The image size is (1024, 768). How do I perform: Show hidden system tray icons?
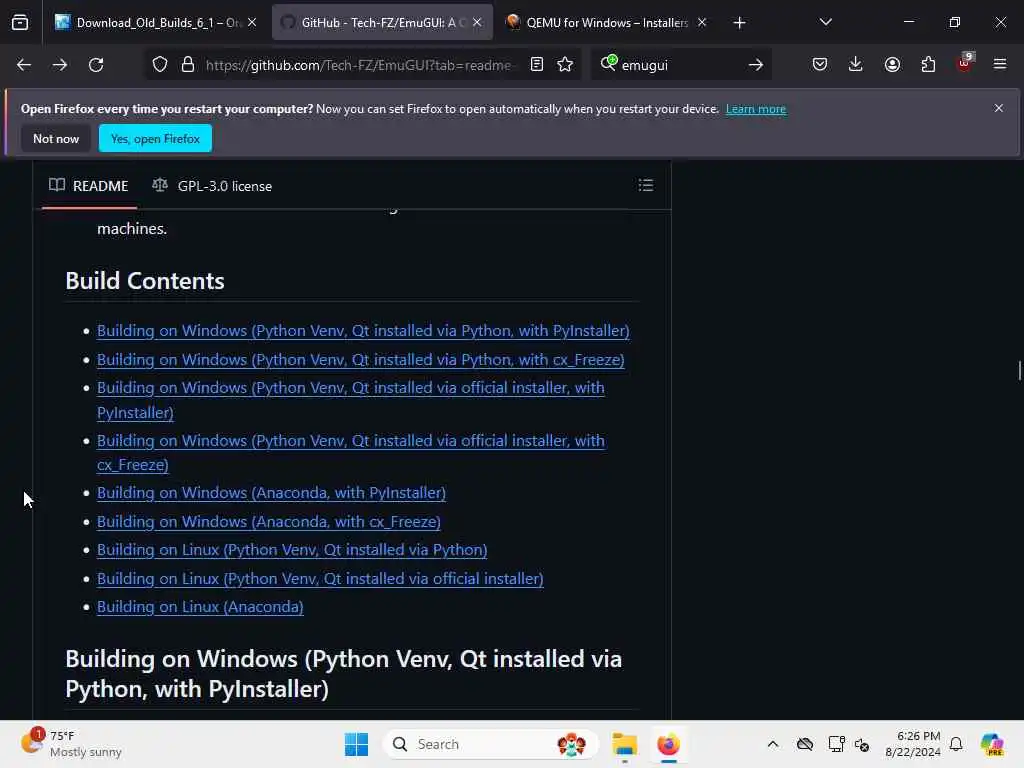click(x=773, y=744)
